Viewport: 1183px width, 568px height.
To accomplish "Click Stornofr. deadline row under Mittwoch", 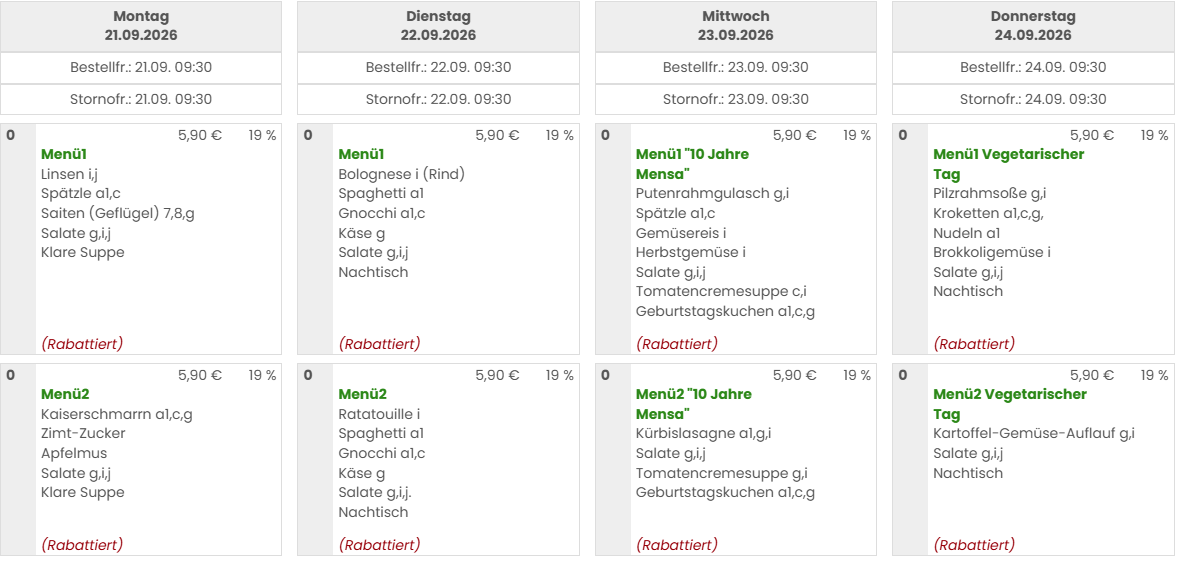I will (736, 99).
